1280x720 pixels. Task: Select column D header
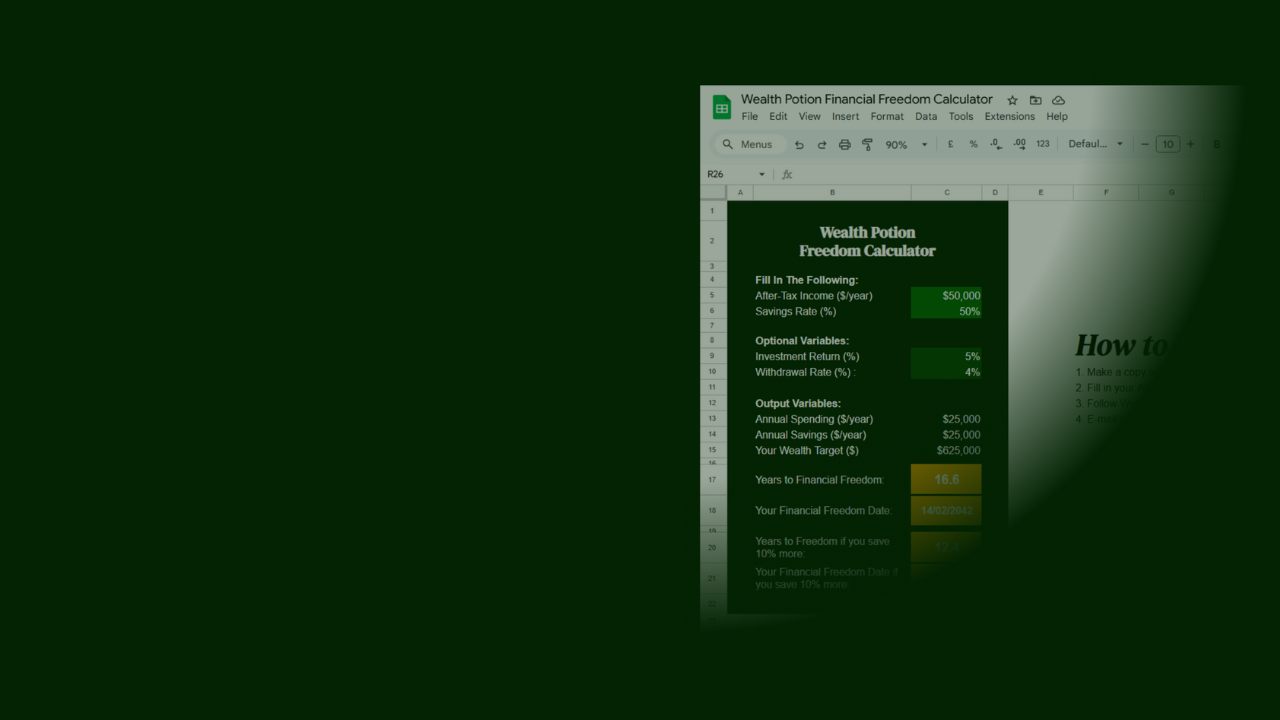point(995,192)
